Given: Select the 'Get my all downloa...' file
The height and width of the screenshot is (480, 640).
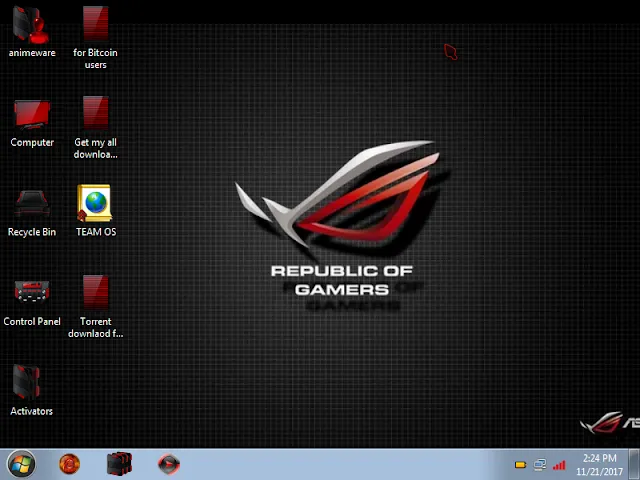Looking at the screenshot, I should click(96, 113).
